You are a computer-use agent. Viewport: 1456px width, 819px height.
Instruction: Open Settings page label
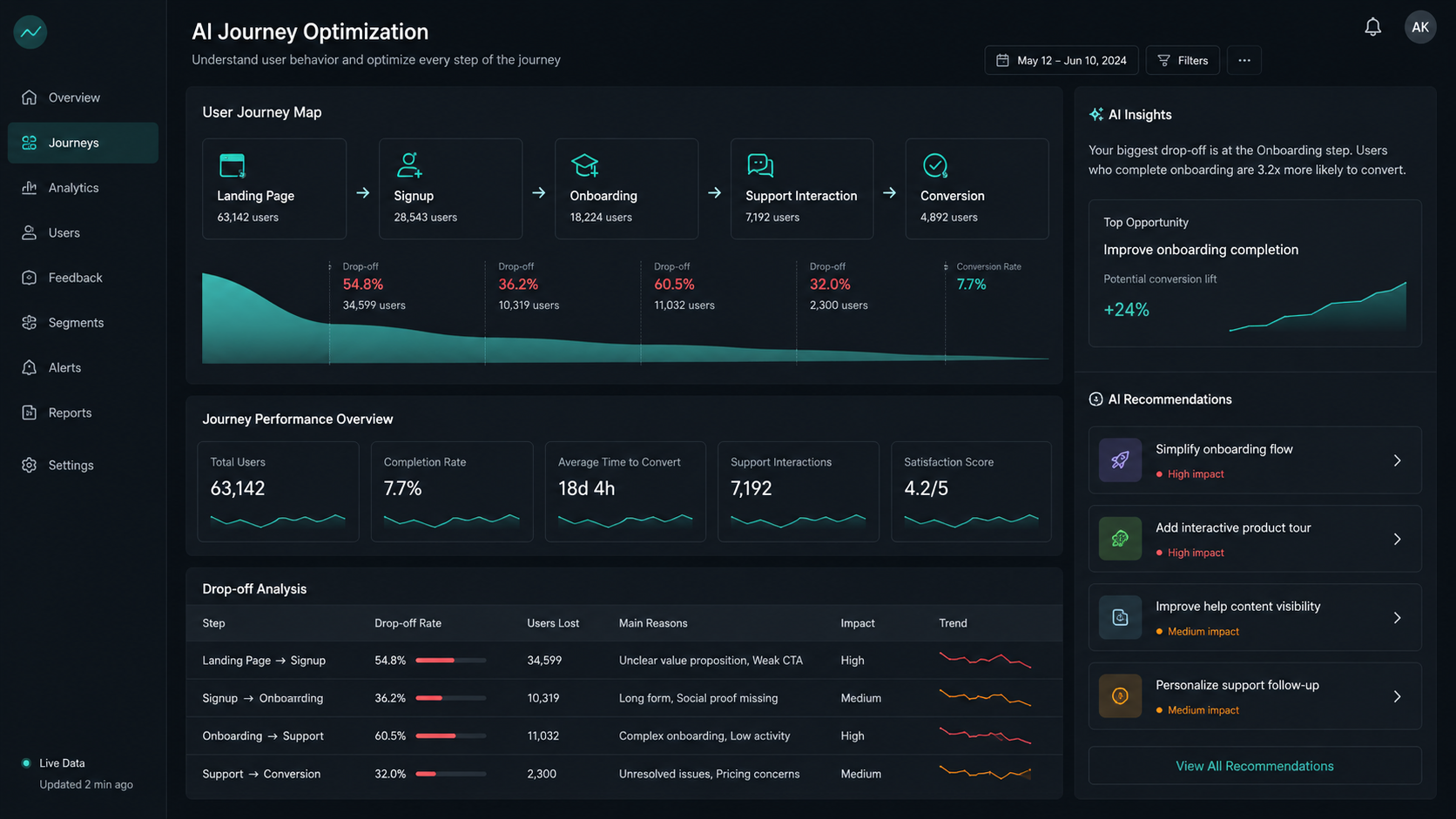click(71, 465)
